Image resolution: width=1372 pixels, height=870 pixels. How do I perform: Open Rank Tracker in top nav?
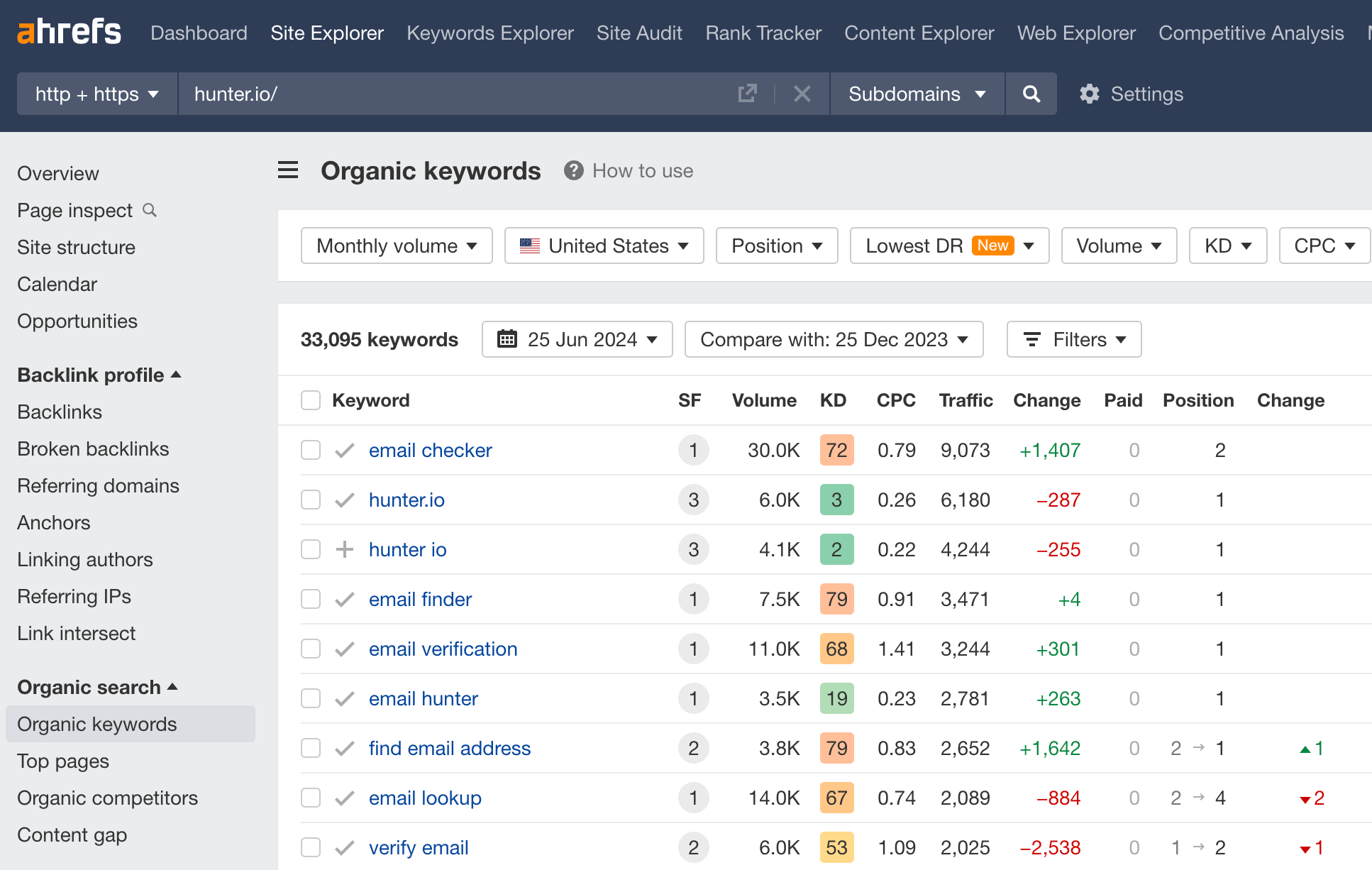click(x=763, y=33)
